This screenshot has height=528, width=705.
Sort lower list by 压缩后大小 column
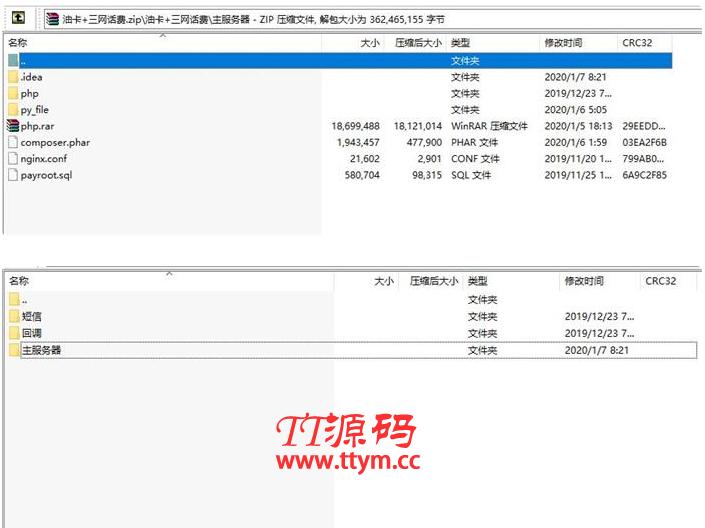(x=434, y=281)
